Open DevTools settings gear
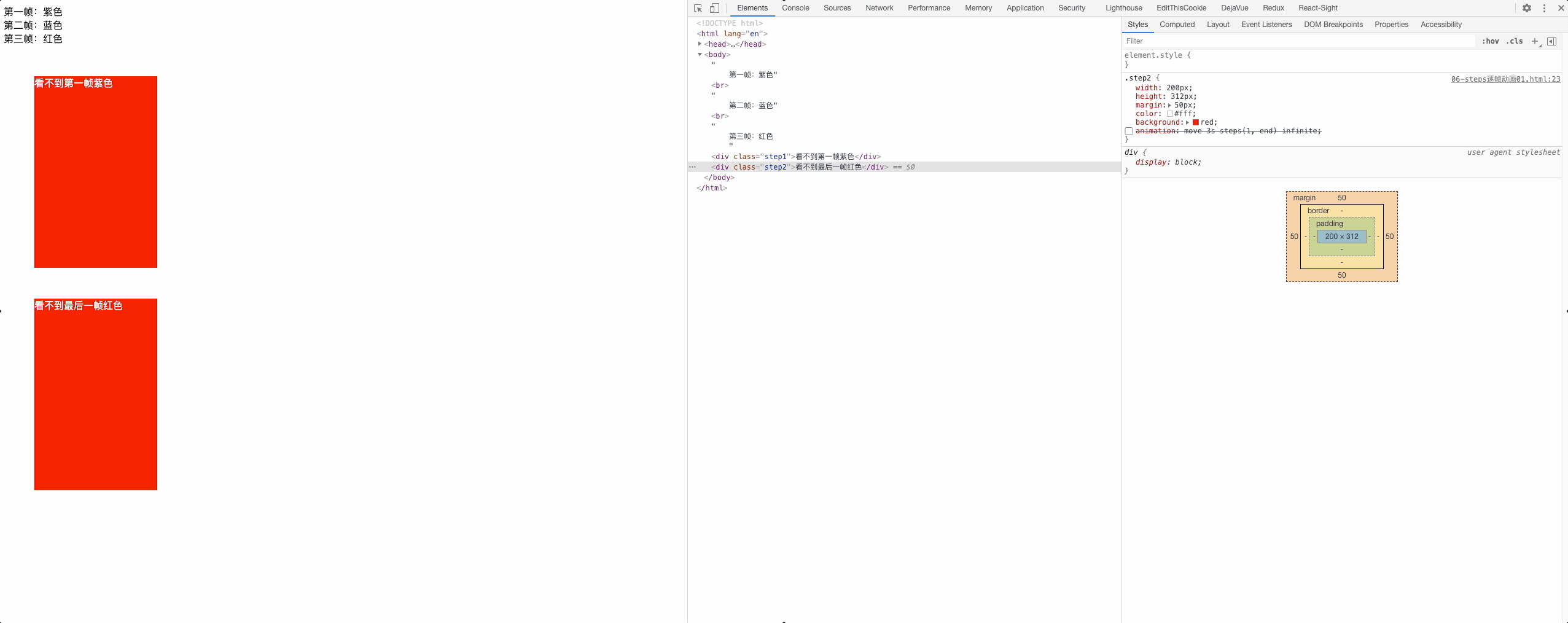 [x=1527, y=8]
